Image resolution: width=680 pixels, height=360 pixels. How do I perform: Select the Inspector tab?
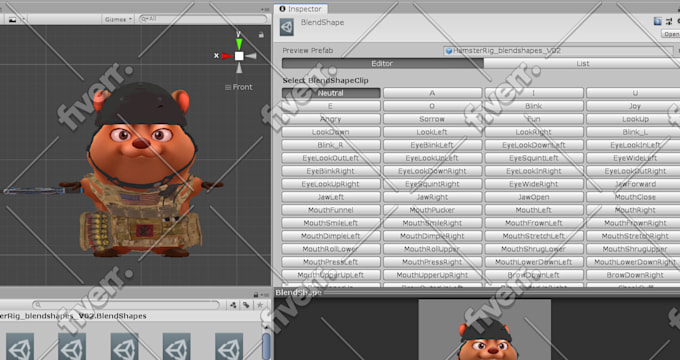pos(301,9)
